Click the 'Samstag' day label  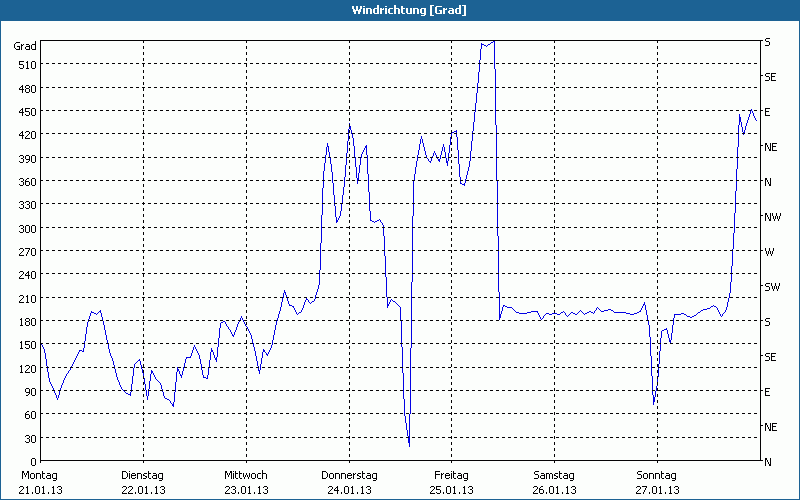click(x=554, y=476)
